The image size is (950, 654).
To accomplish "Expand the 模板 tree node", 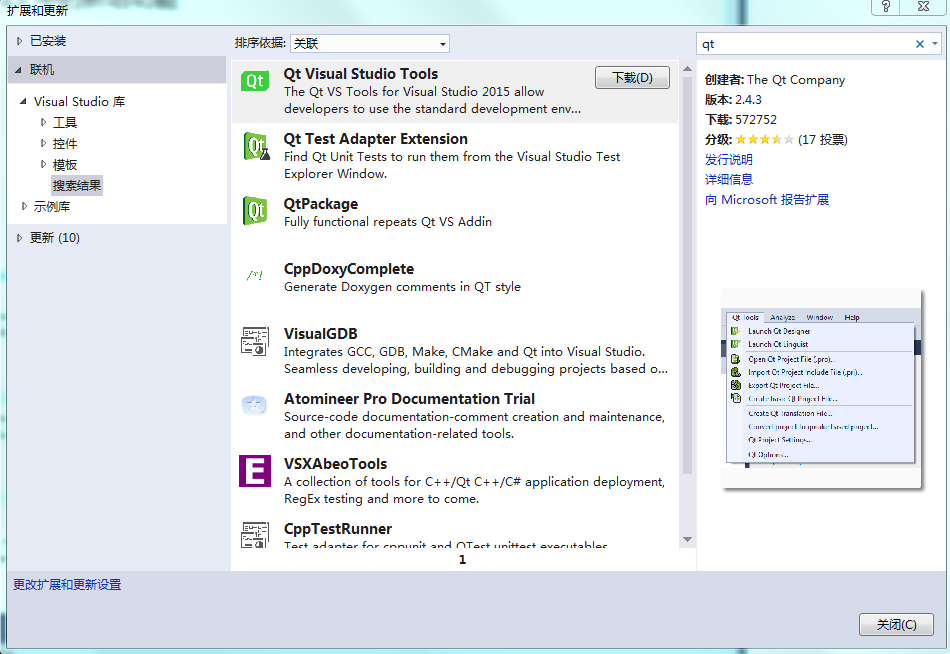I will pos(43,164).
